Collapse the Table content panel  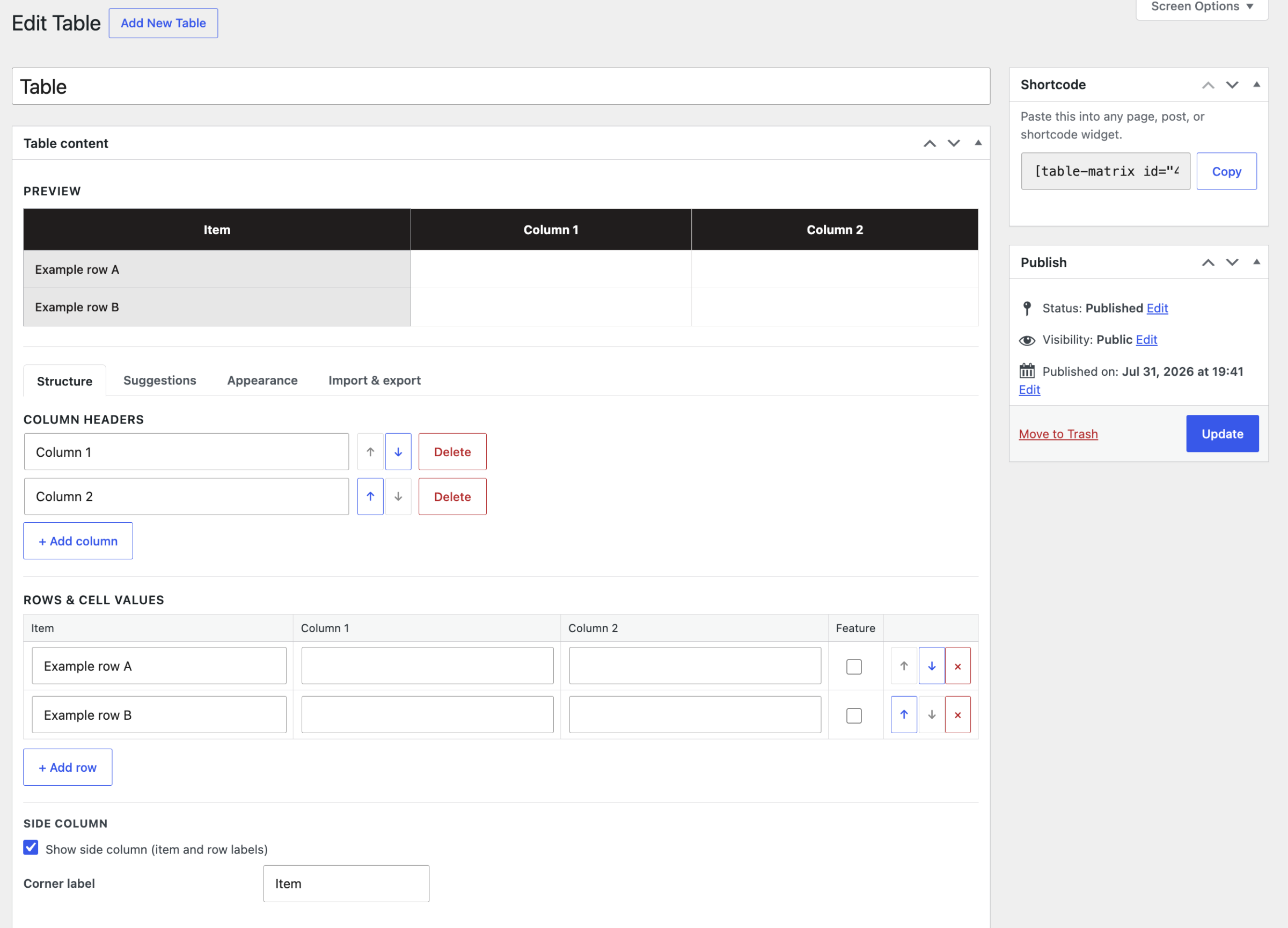click(x=978, y=143)
